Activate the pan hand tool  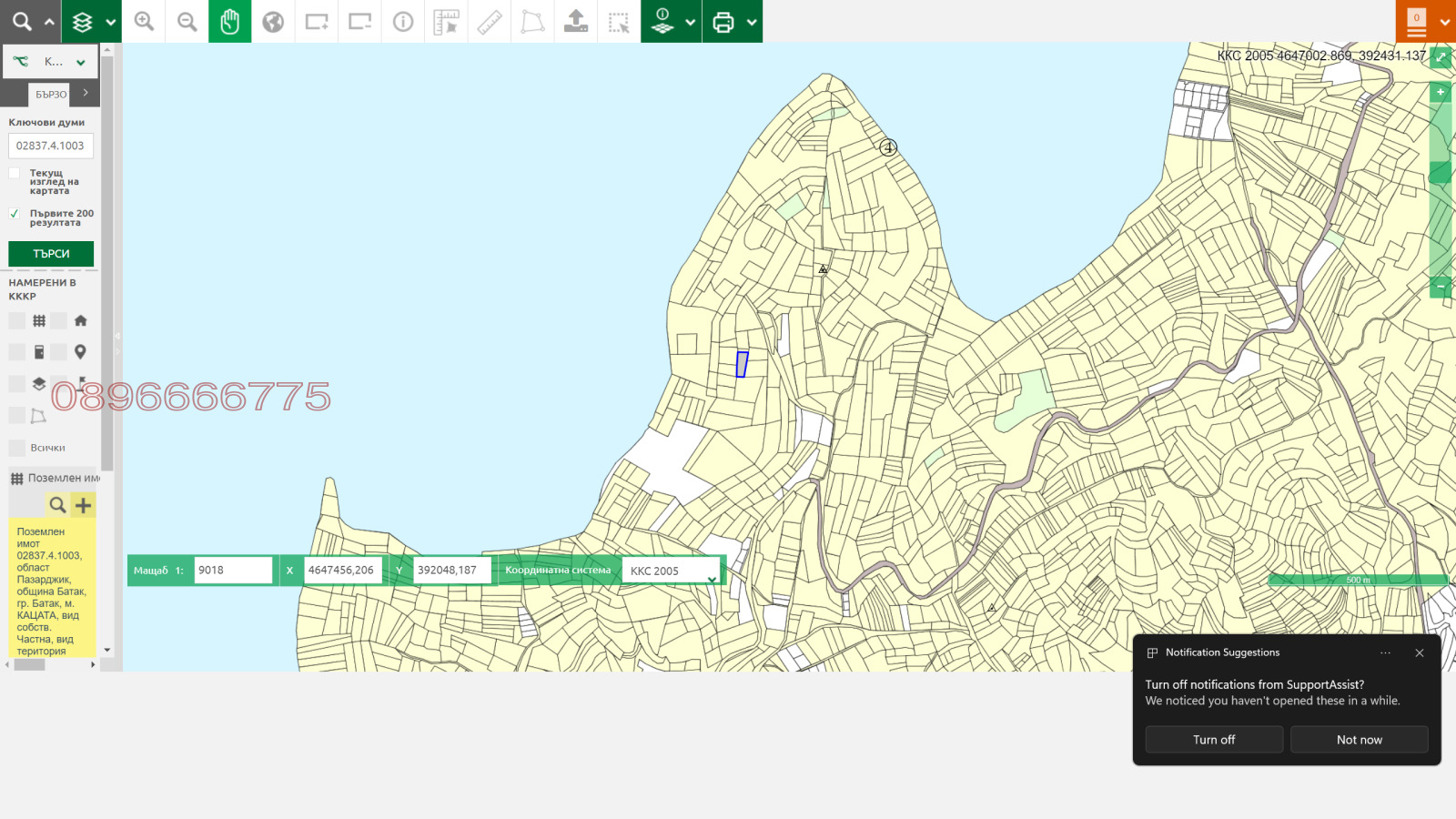pyautogui.click(x=229, y=21)
